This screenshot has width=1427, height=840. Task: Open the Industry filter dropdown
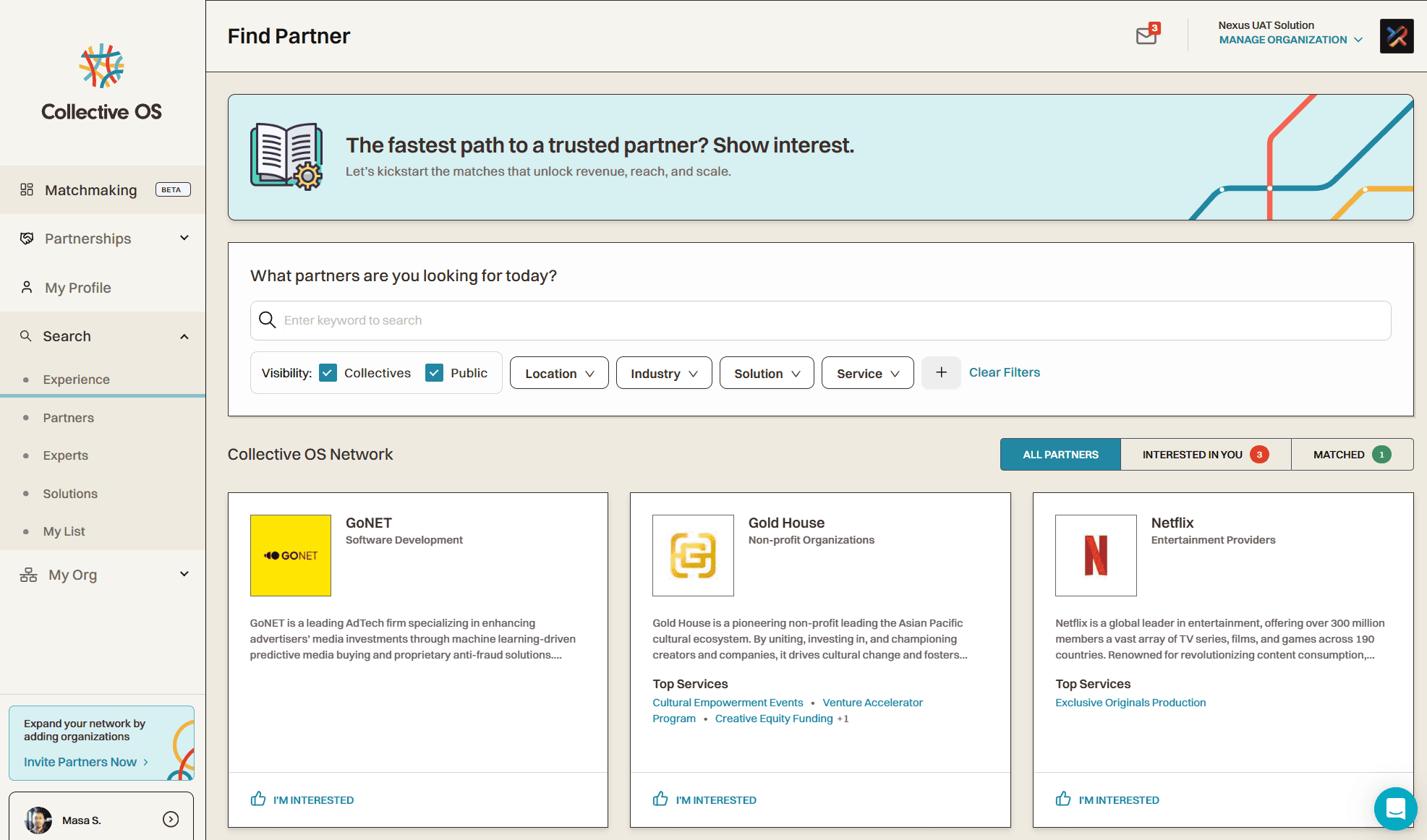tap(663, 373)
